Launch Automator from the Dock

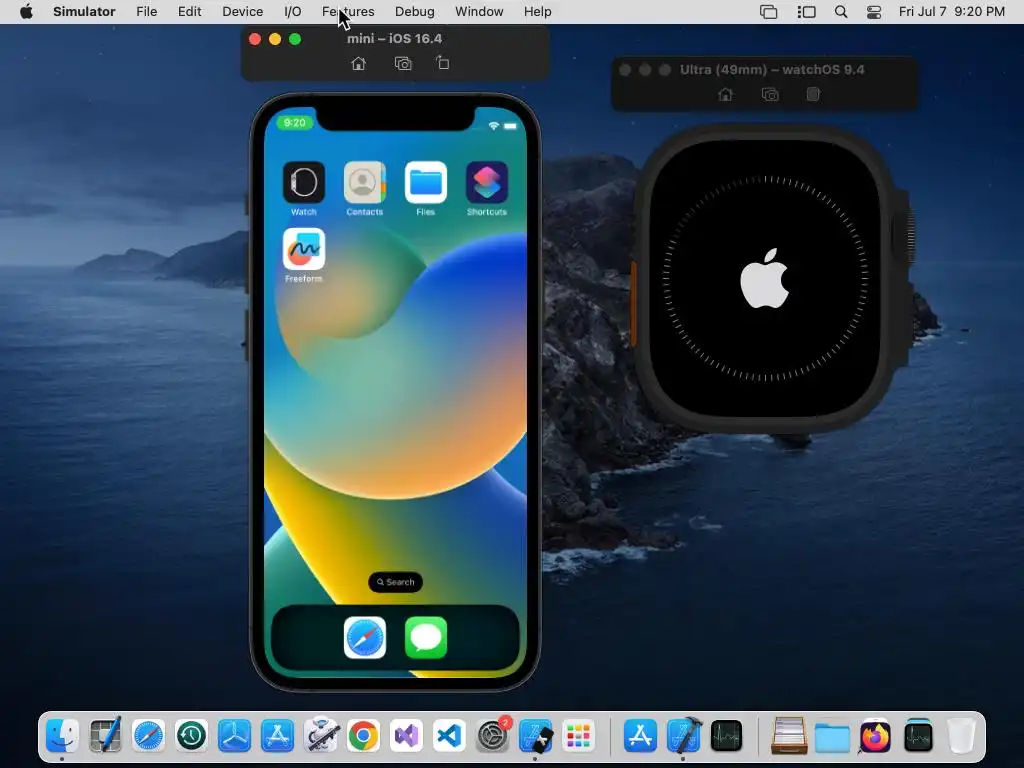point(321,736)
